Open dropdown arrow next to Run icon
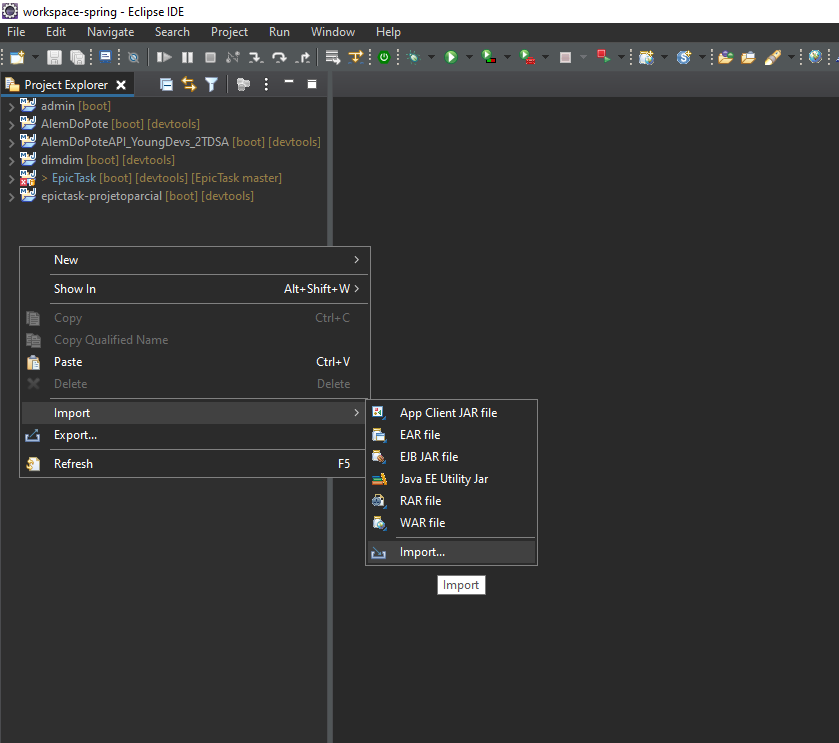The width and height of the screenshot is (839, 743). pos(469,57)
